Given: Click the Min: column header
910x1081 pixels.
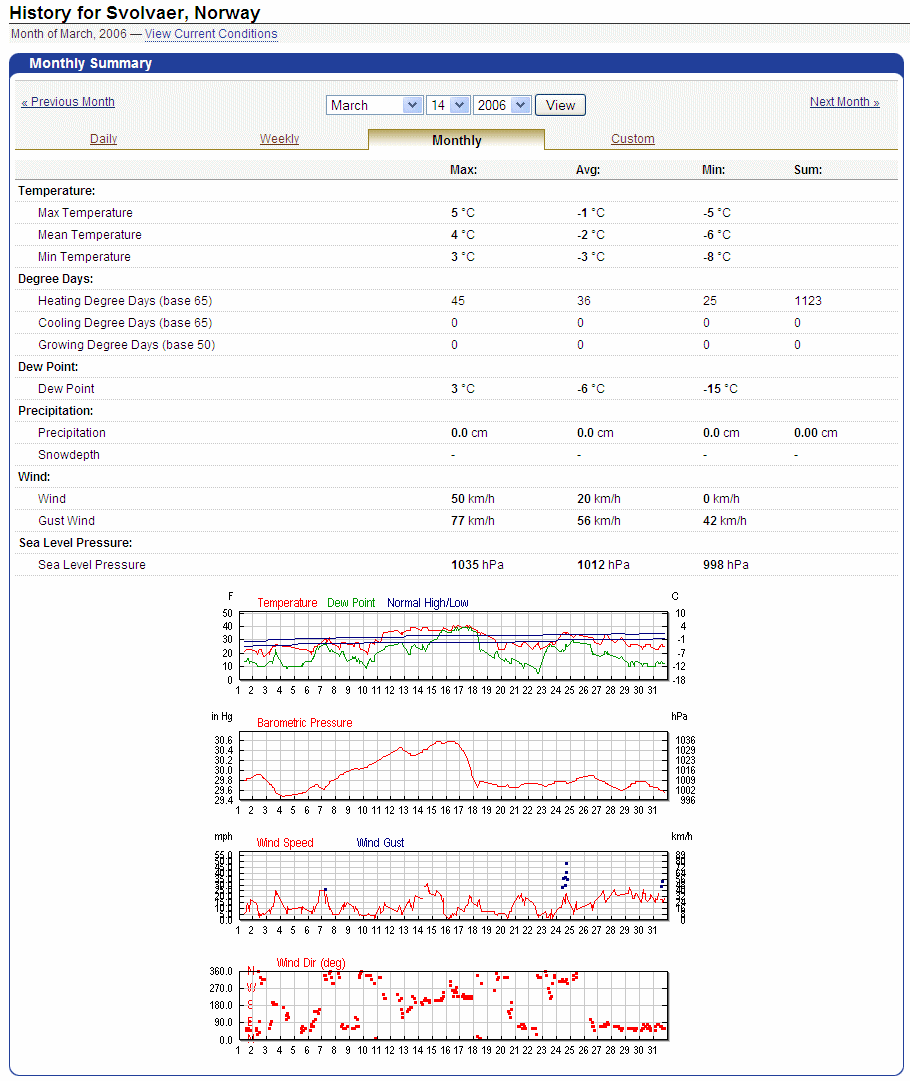Looking at the screenshot, I should coord(714,170).
